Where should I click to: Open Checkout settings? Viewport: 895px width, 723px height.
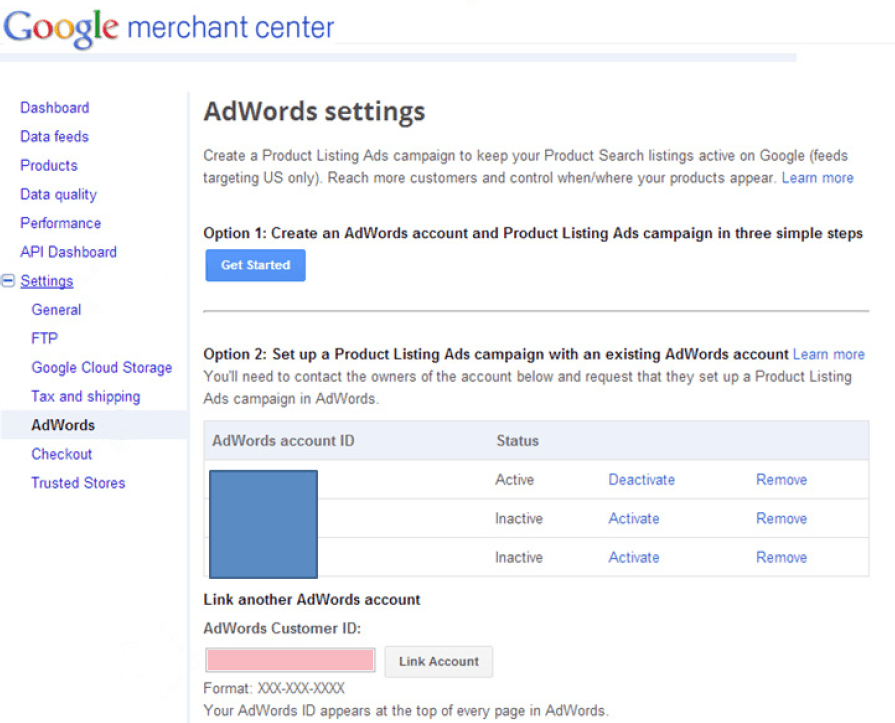coord(62,454)
